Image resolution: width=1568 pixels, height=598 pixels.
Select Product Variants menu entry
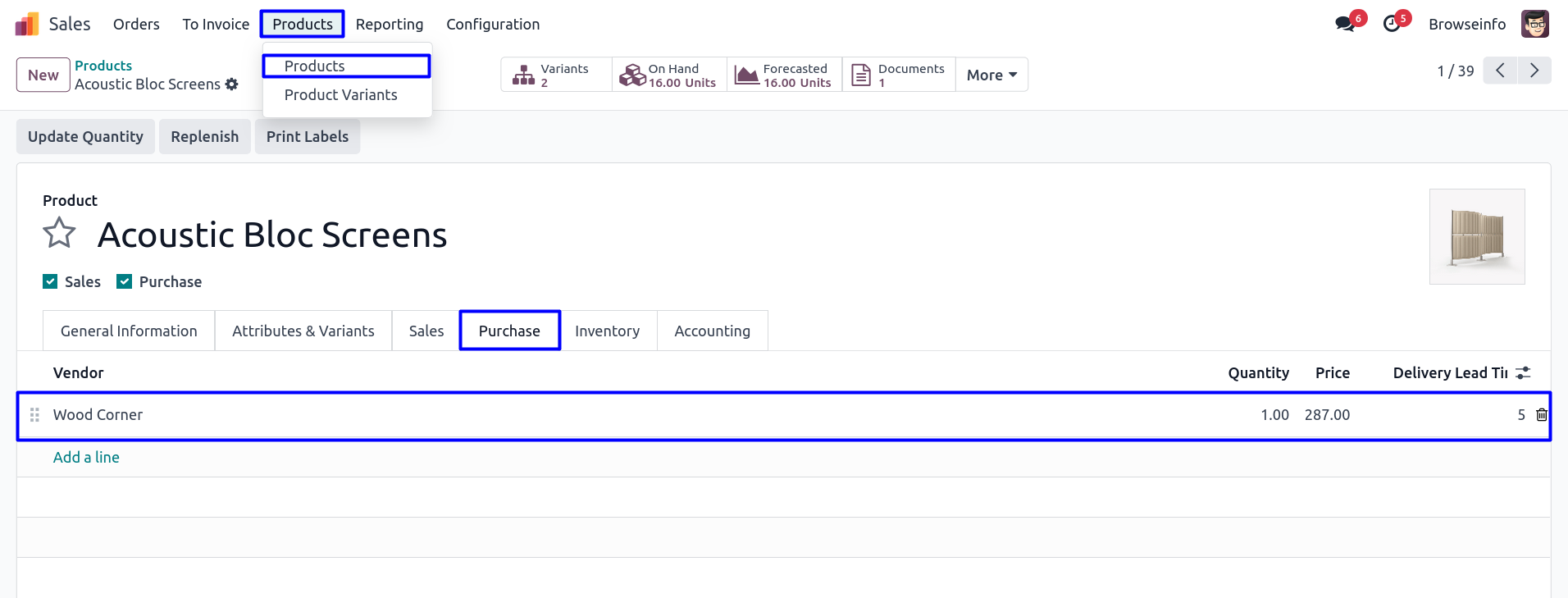click(340, 94)
